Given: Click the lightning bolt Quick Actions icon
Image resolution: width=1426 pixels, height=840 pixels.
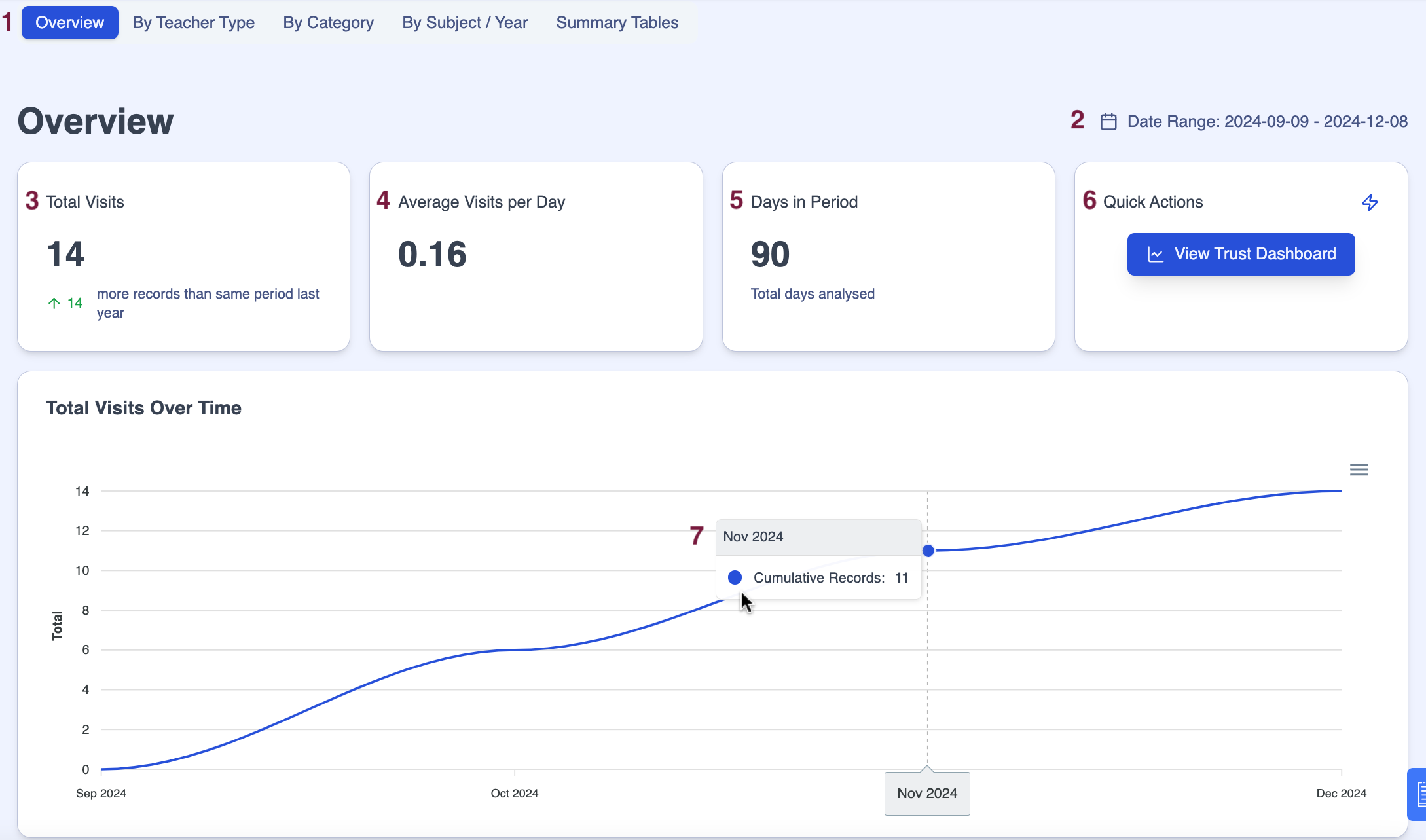Looking at the screenshot, I should [1370, 202].
